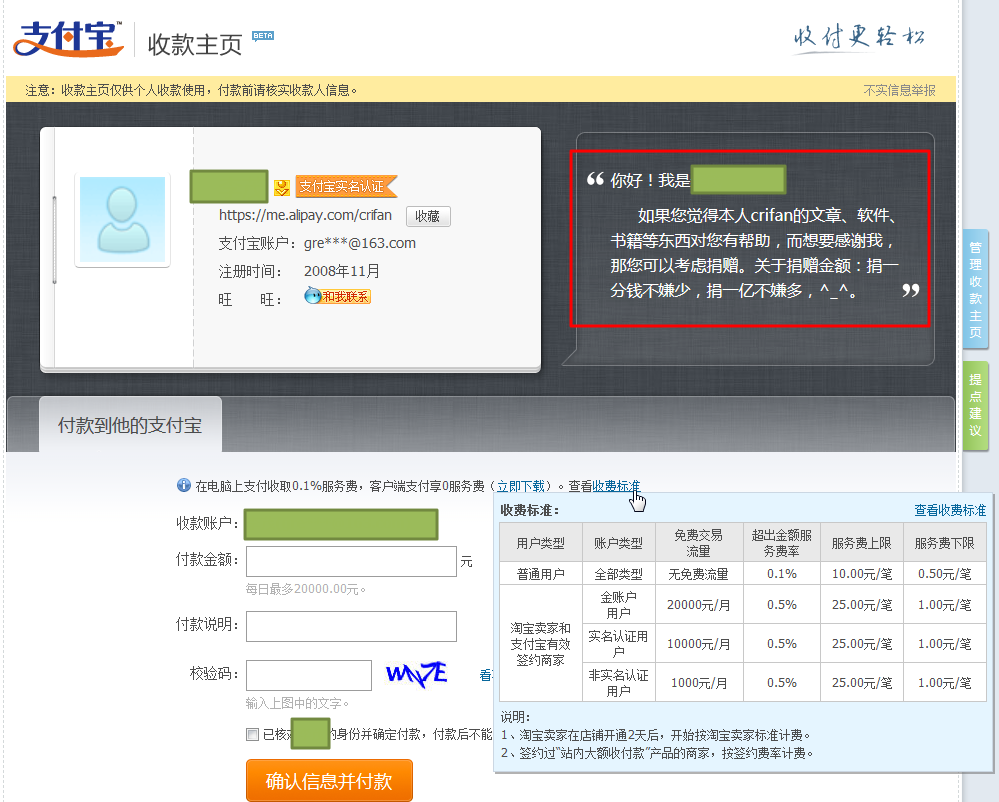Click the https://me.alipay.com/crifan URL text
This screenshot has height=802, width=999.
tap(305, 215)
